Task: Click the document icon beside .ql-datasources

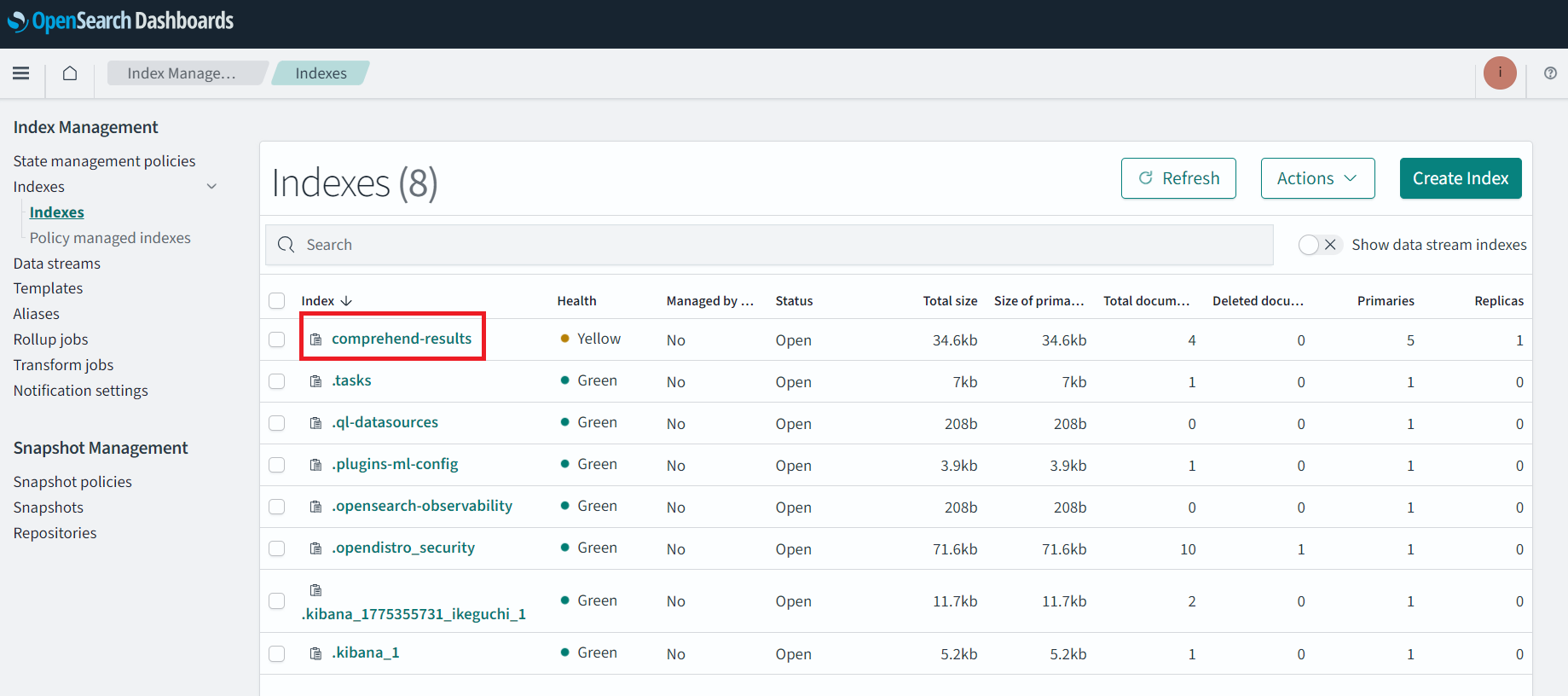Action: [x=316, y=423]
